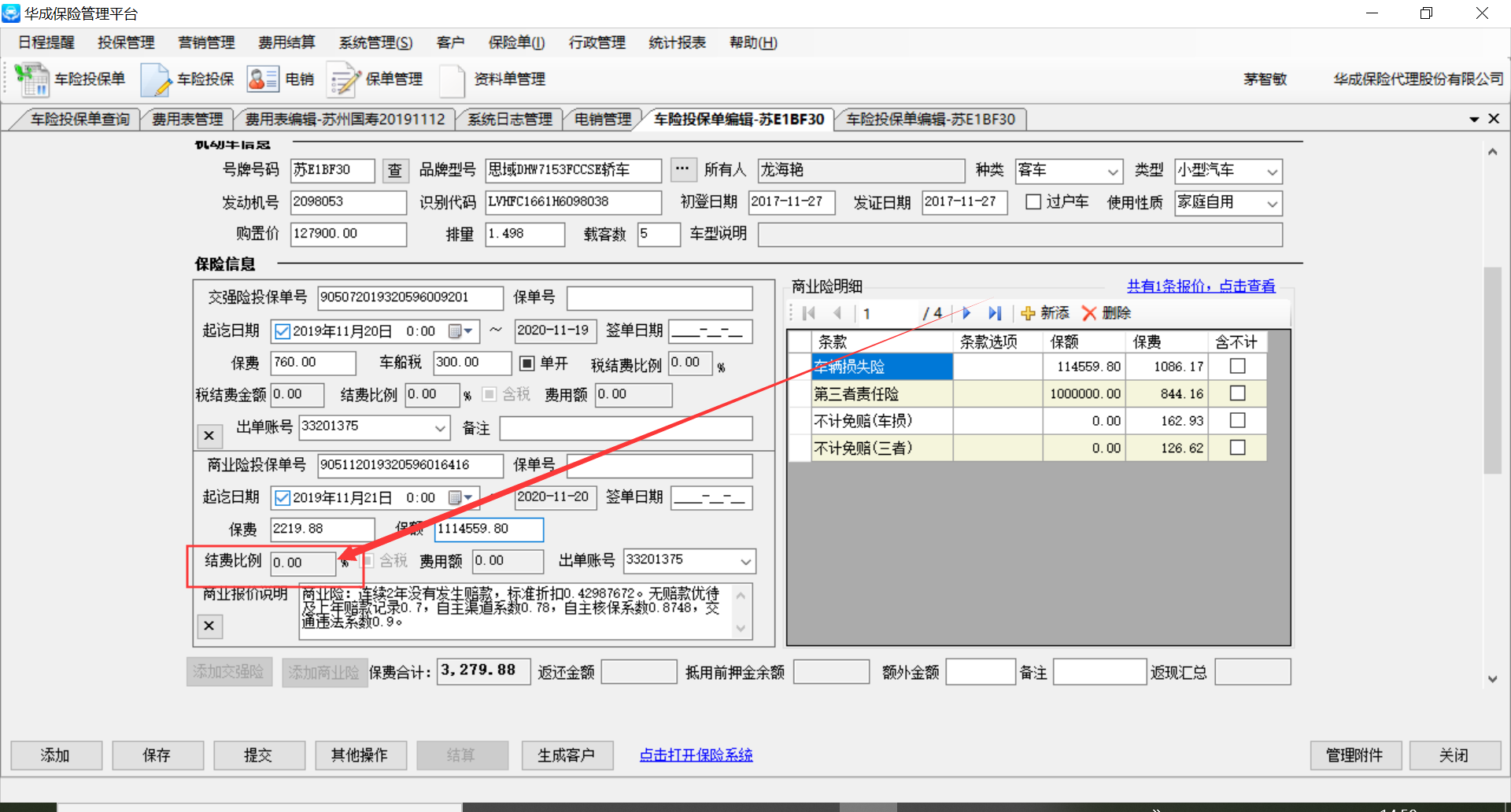Click the 发动机号 input field

point(348,202)
